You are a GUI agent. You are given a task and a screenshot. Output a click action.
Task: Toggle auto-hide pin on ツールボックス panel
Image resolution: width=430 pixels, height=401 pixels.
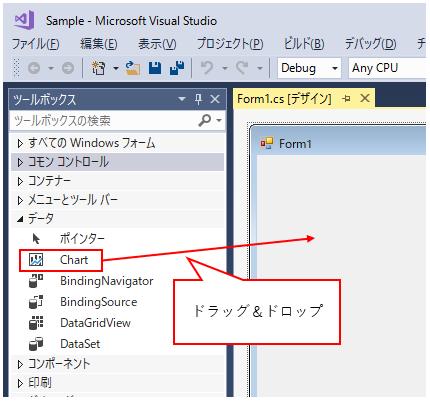pyautogui.click(x=199, y=99)
